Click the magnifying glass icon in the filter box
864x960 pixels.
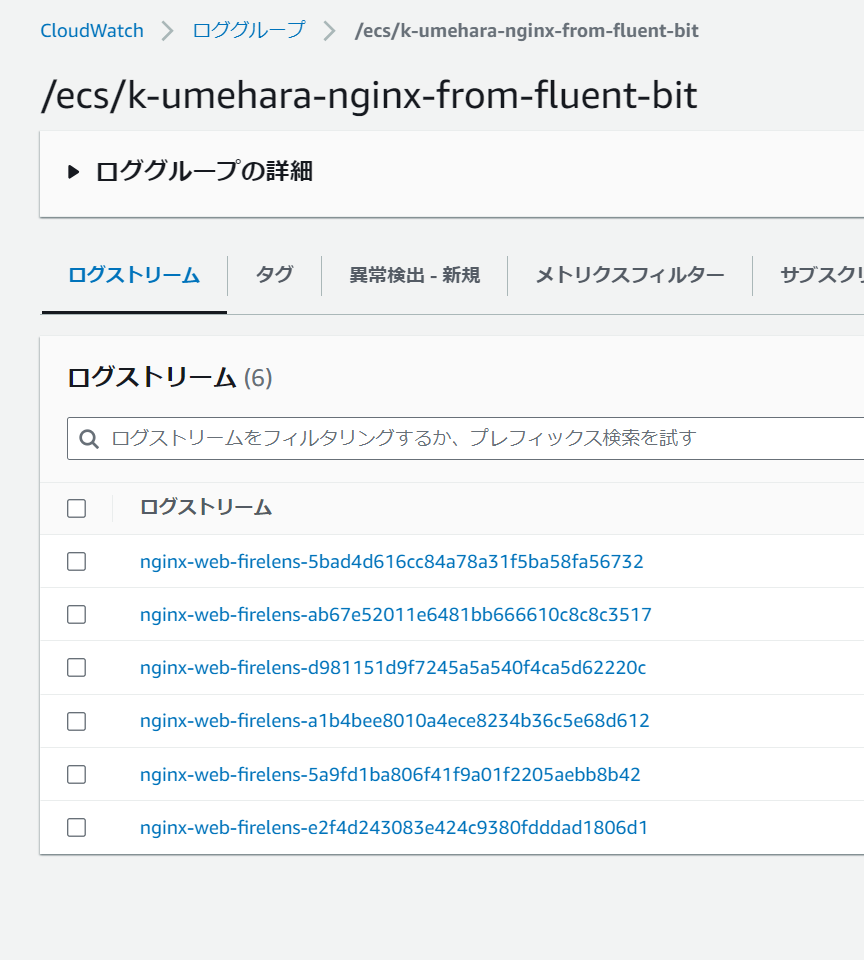90,438
